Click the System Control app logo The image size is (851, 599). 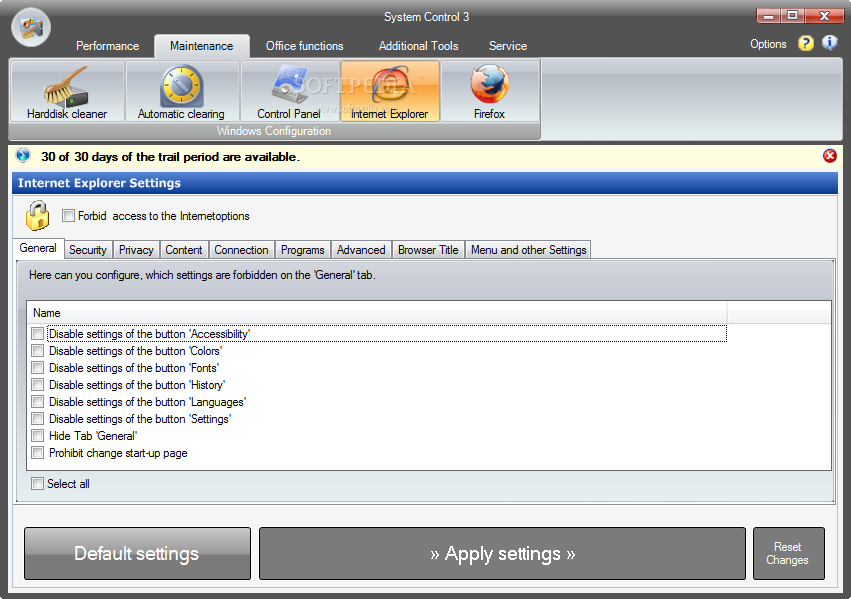click(31, 27)
